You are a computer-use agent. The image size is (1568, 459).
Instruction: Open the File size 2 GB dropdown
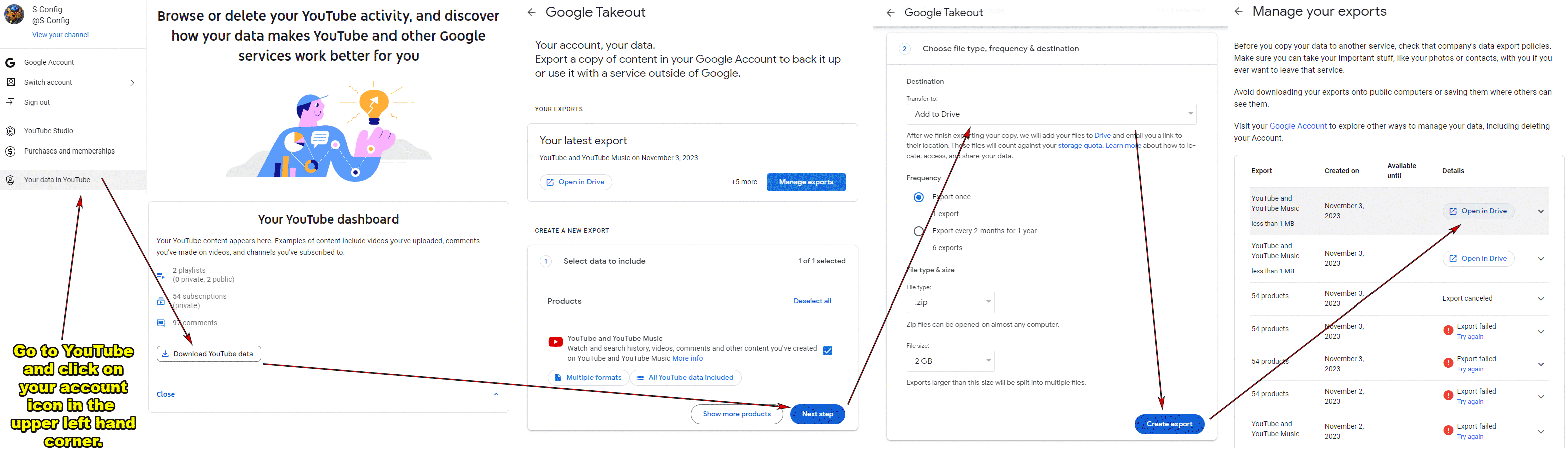950,361
